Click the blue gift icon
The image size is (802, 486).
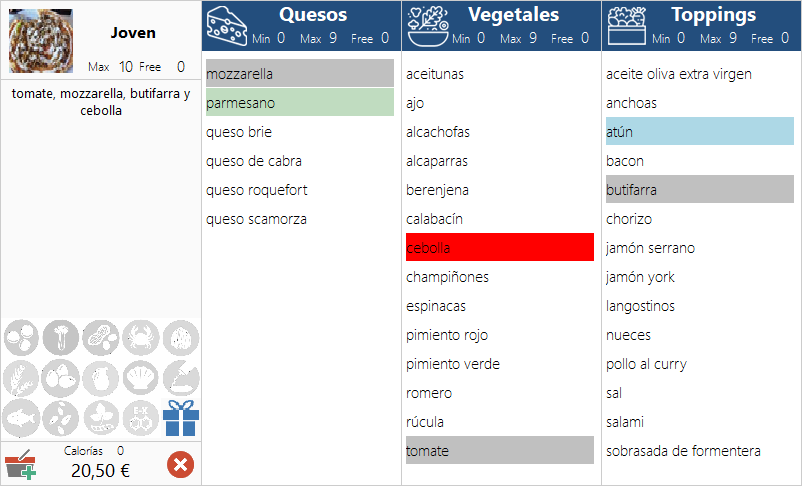click(181, 417)
